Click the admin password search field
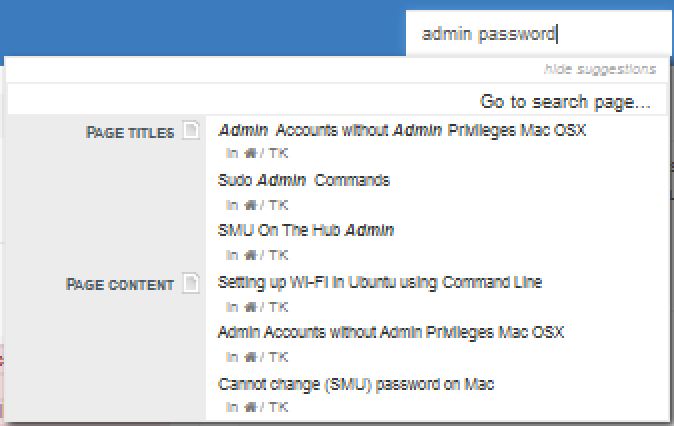This screenshot has height=426, width=674. pos(537,34)
